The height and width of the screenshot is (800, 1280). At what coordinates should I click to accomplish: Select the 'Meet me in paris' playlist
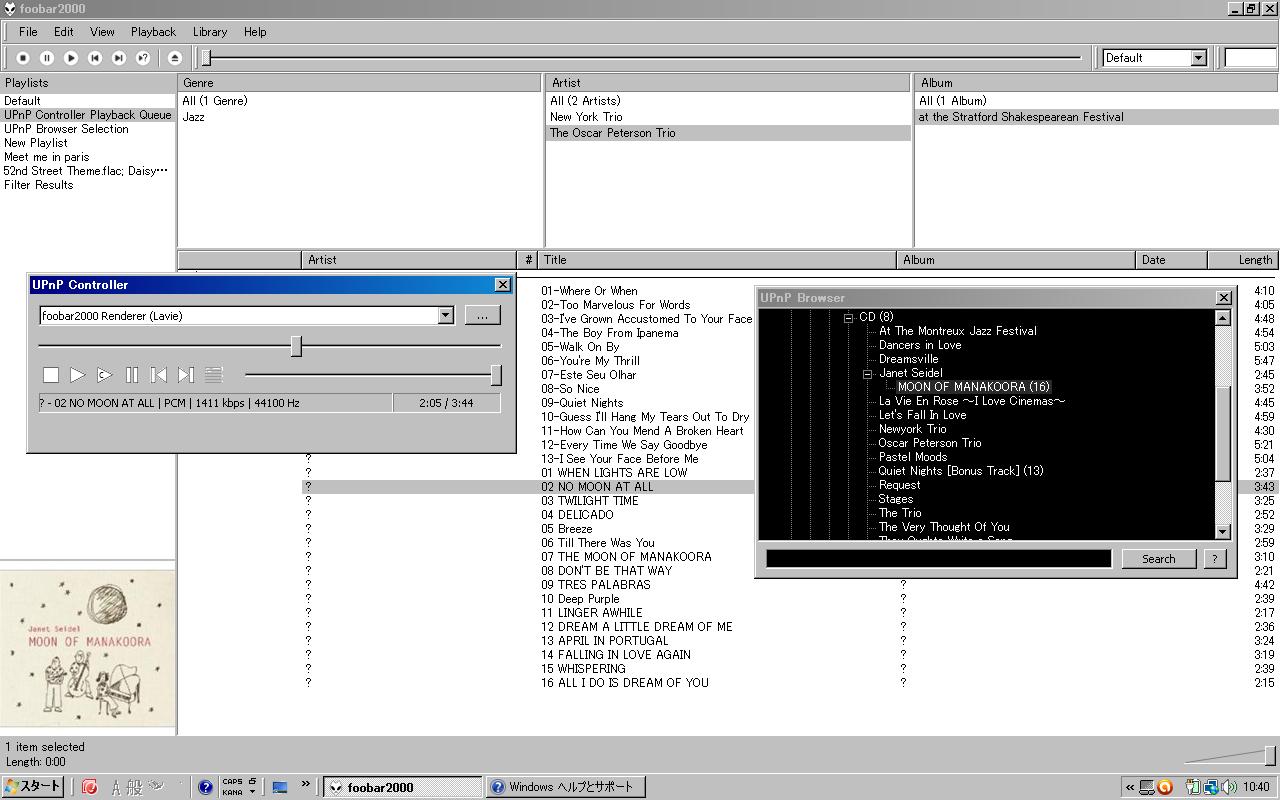coord(46,157)
